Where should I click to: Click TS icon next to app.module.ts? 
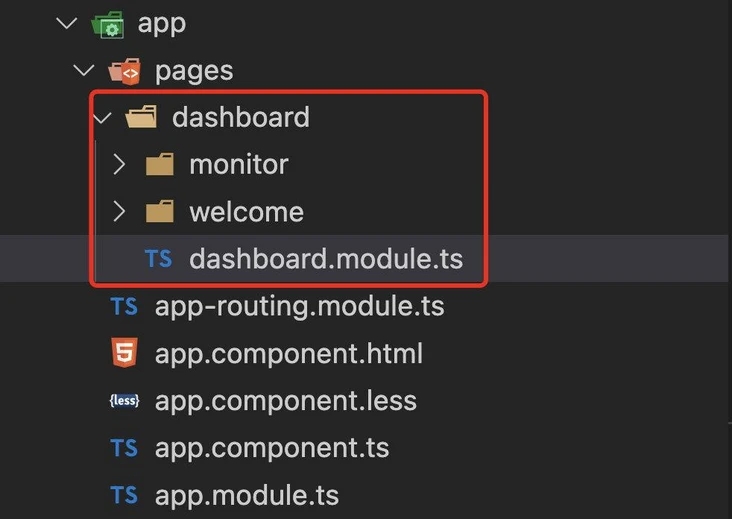pos(124,495)
